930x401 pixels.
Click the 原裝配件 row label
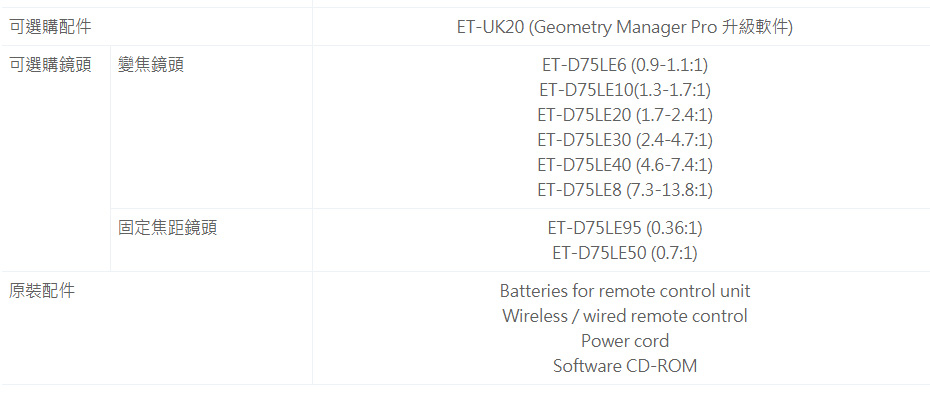[42, 291]
